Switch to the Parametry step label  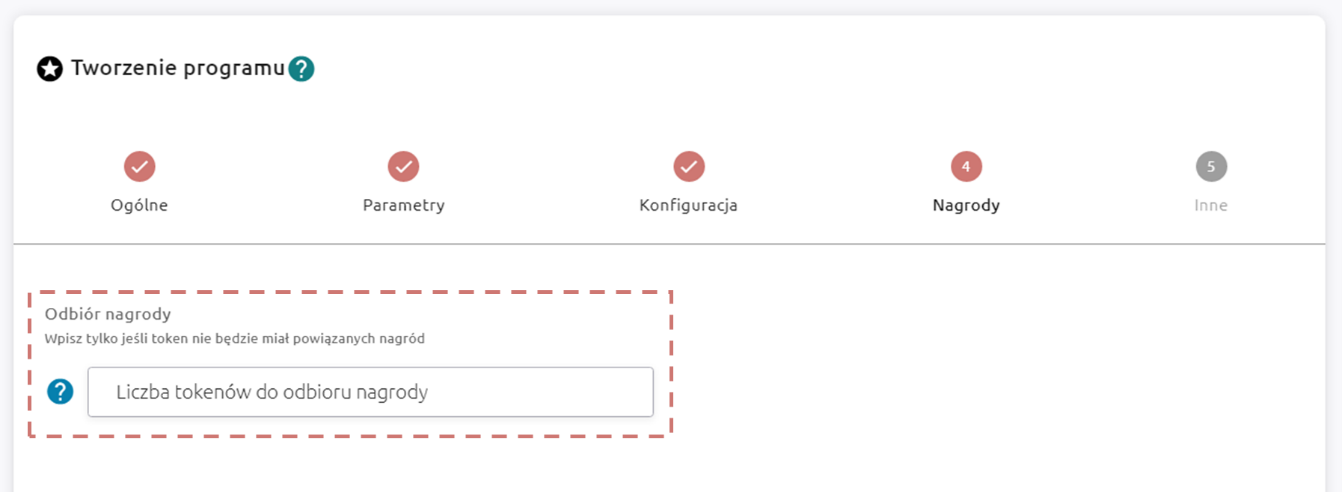403,205
